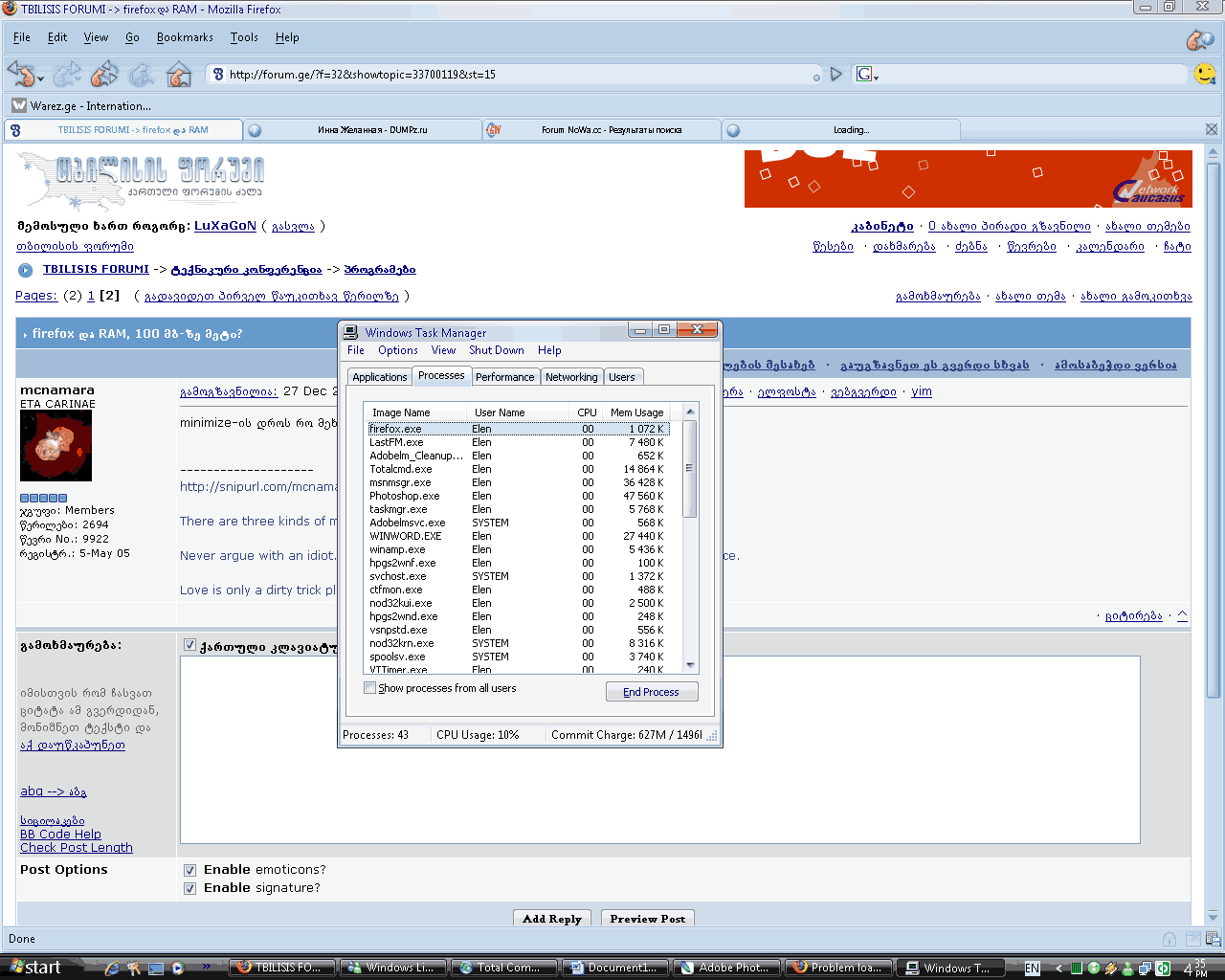Click the Go arrow beside address bar

[835, 74]
